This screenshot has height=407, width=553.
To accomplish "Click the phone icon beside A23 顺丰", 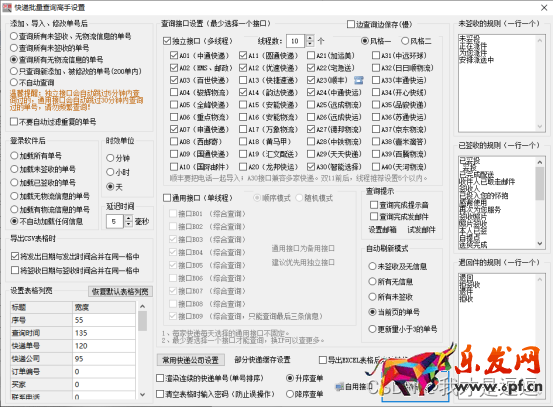I will click(359, 80).
